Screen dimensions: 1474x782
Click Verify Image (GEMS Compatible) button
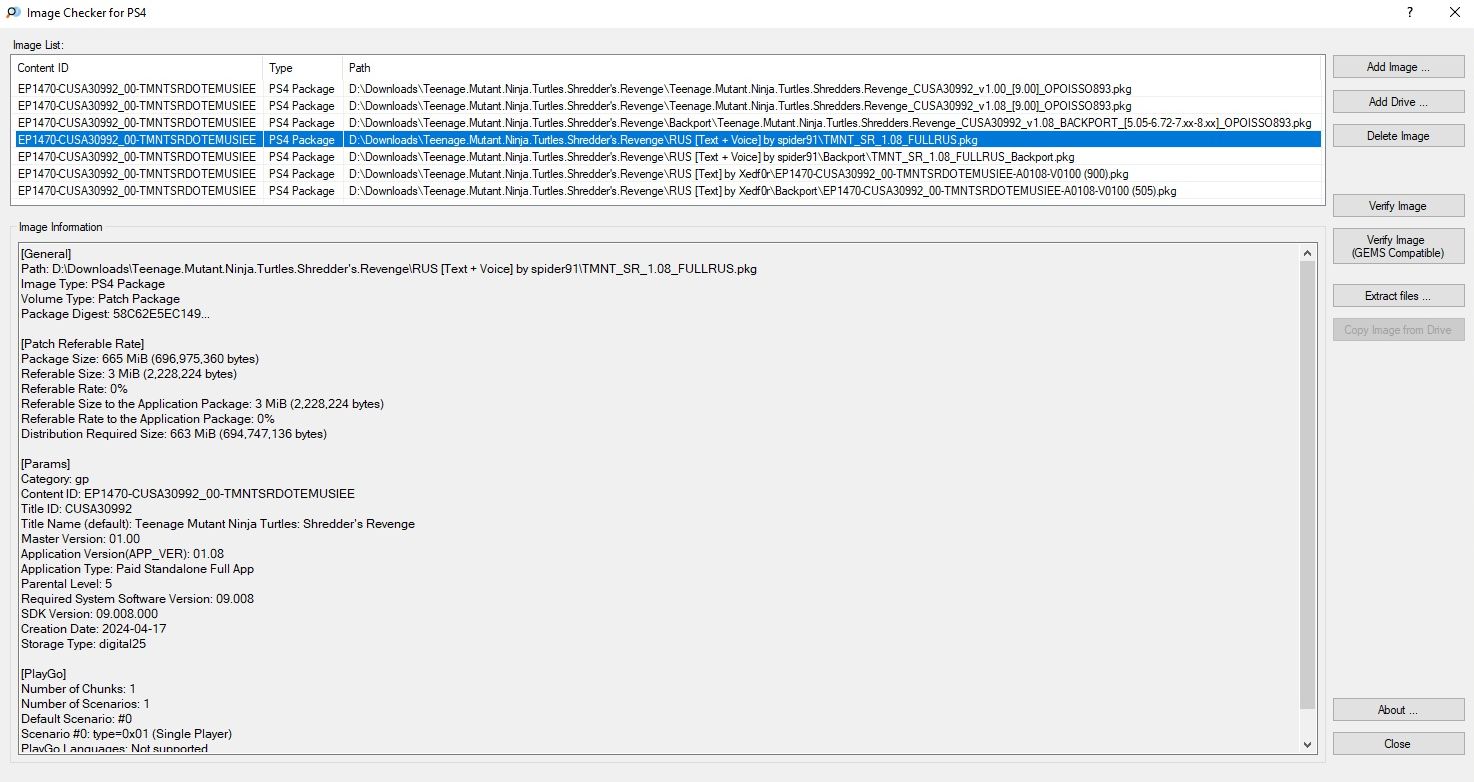pyautogui.click(x=1398, y=246)
